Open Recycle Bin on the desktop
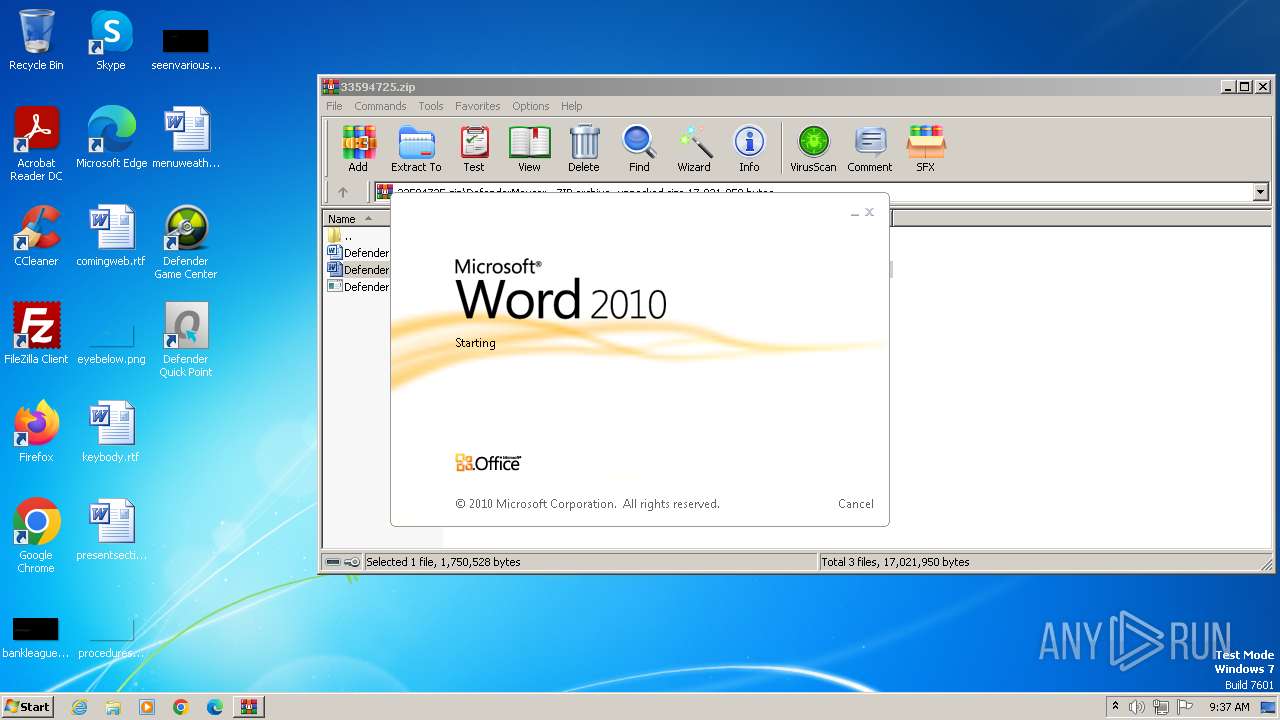 pos(36,40)
